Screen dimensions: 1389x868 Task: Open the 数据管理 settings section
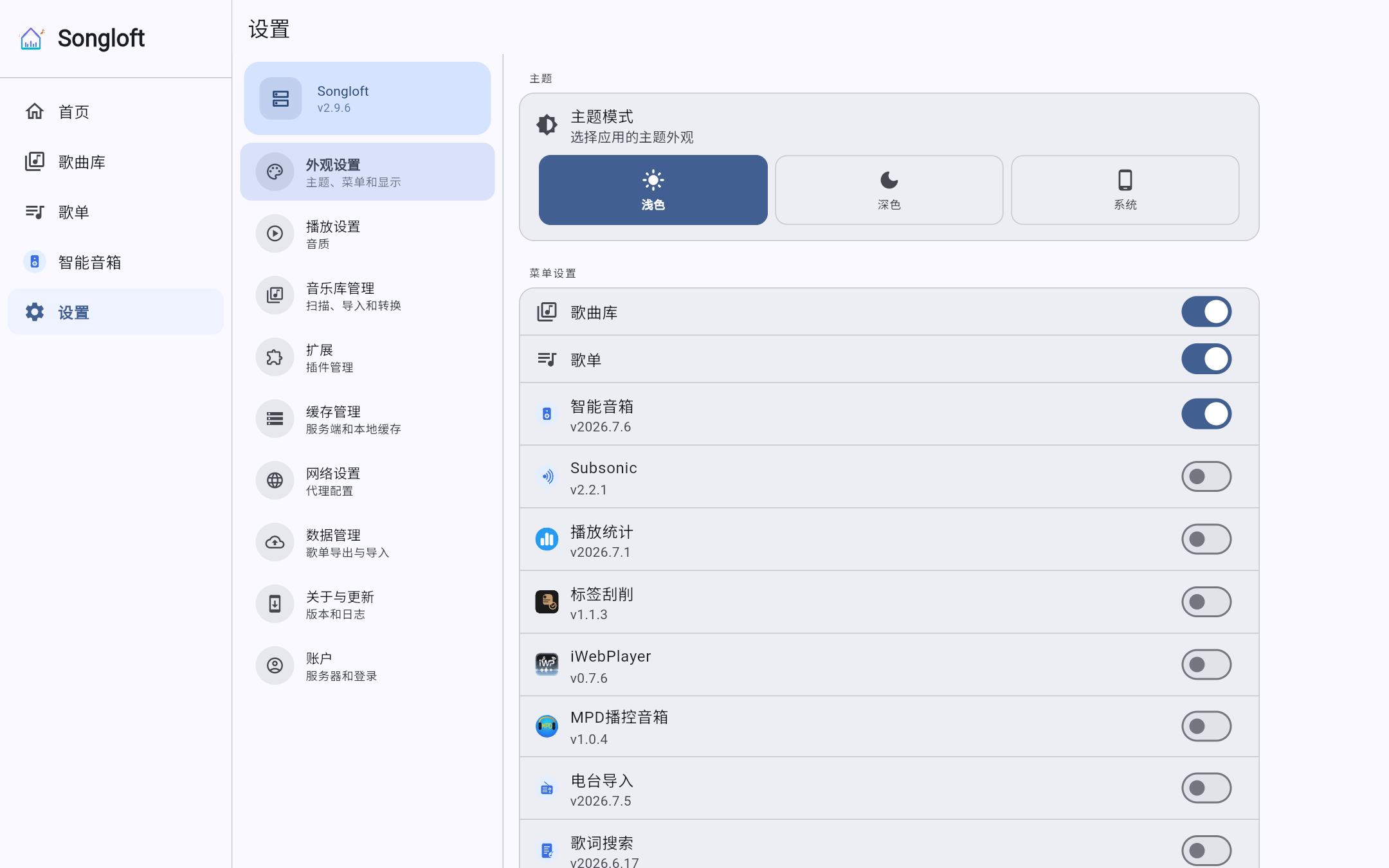(367, 542)
